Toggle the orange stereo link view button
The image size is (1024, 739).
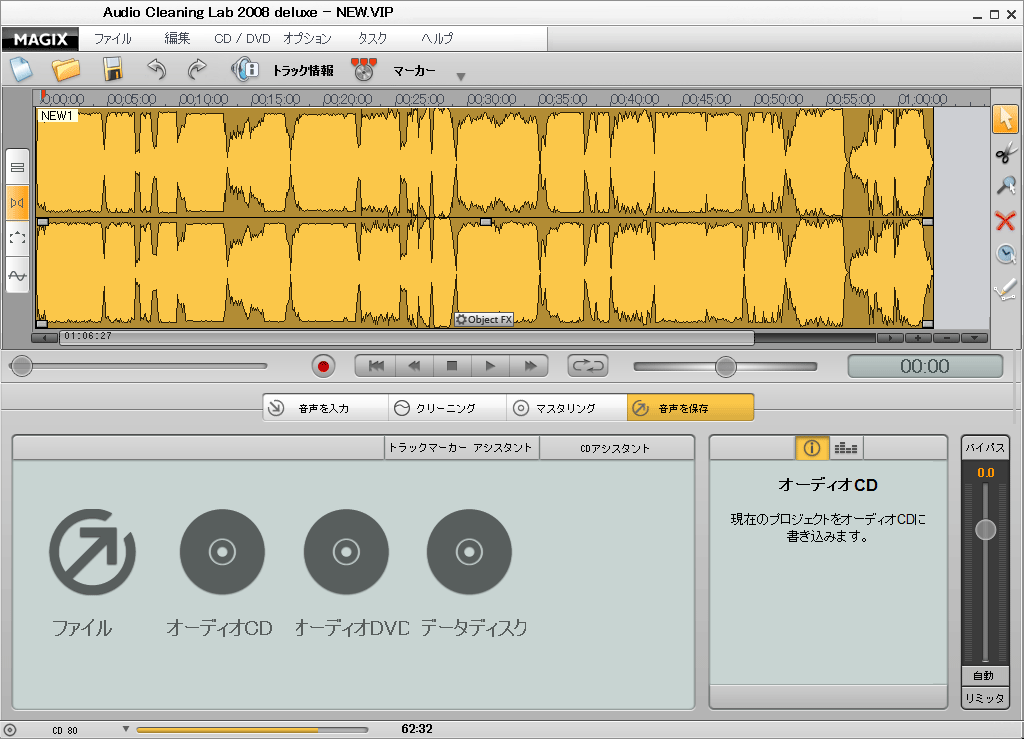[18, 202]
